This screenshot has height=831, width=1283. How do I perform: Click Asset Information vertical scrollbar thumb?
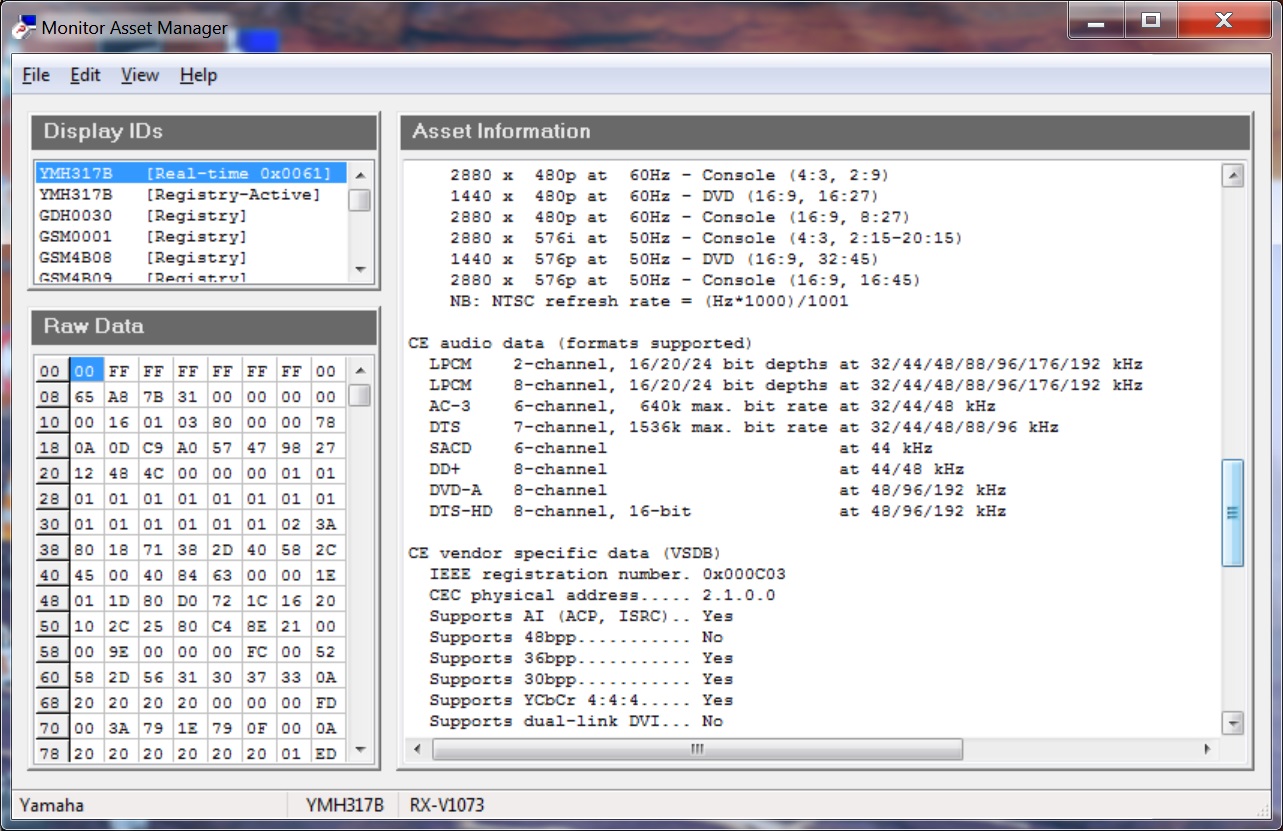point(1233,512)
